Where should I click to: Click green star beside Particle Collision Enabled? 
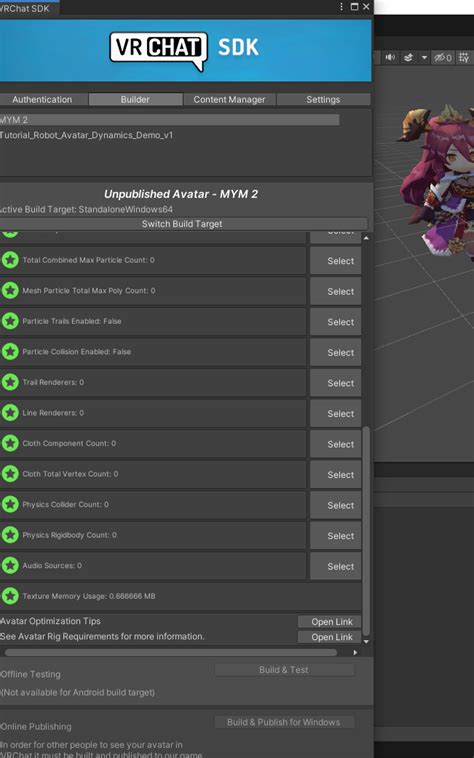(x=10, y=351)
